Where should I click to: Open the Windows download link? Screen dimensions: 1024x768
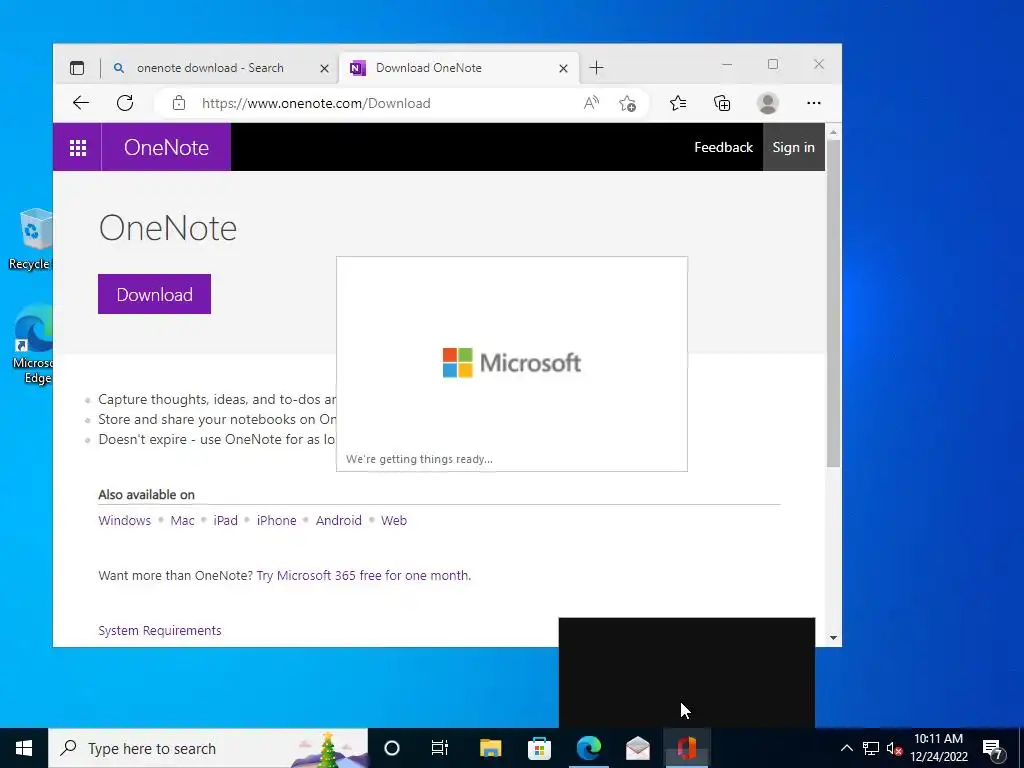125,520
